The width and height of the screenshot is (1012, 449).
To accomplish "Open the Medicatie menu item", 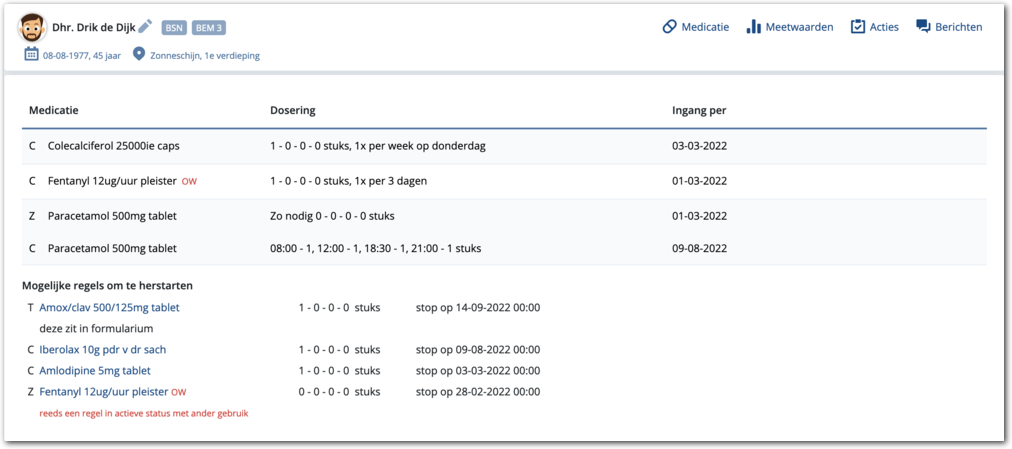I will (x=705, y=27).
